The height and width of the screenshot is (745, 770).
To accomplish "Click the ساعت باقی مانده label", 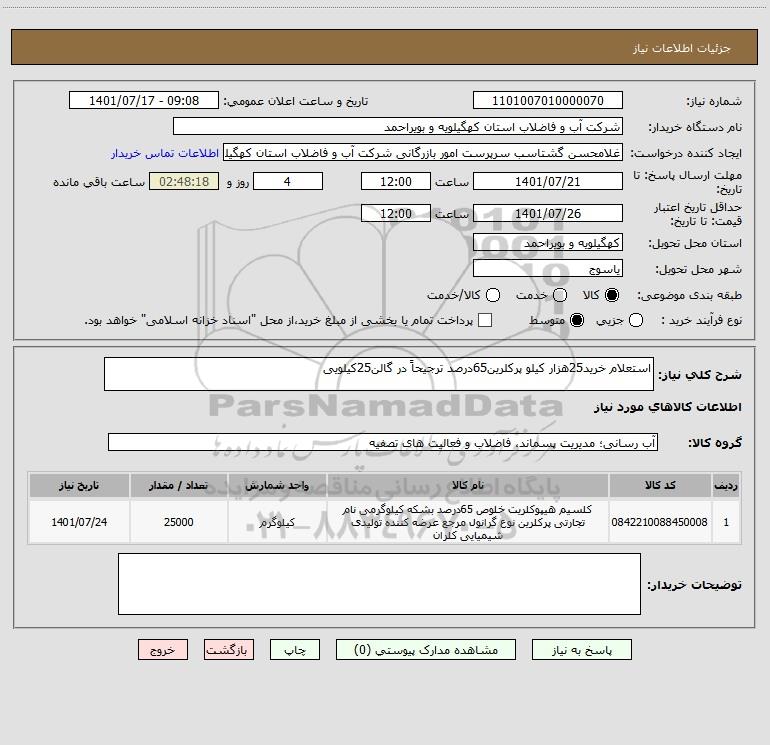I will (99, 182).
